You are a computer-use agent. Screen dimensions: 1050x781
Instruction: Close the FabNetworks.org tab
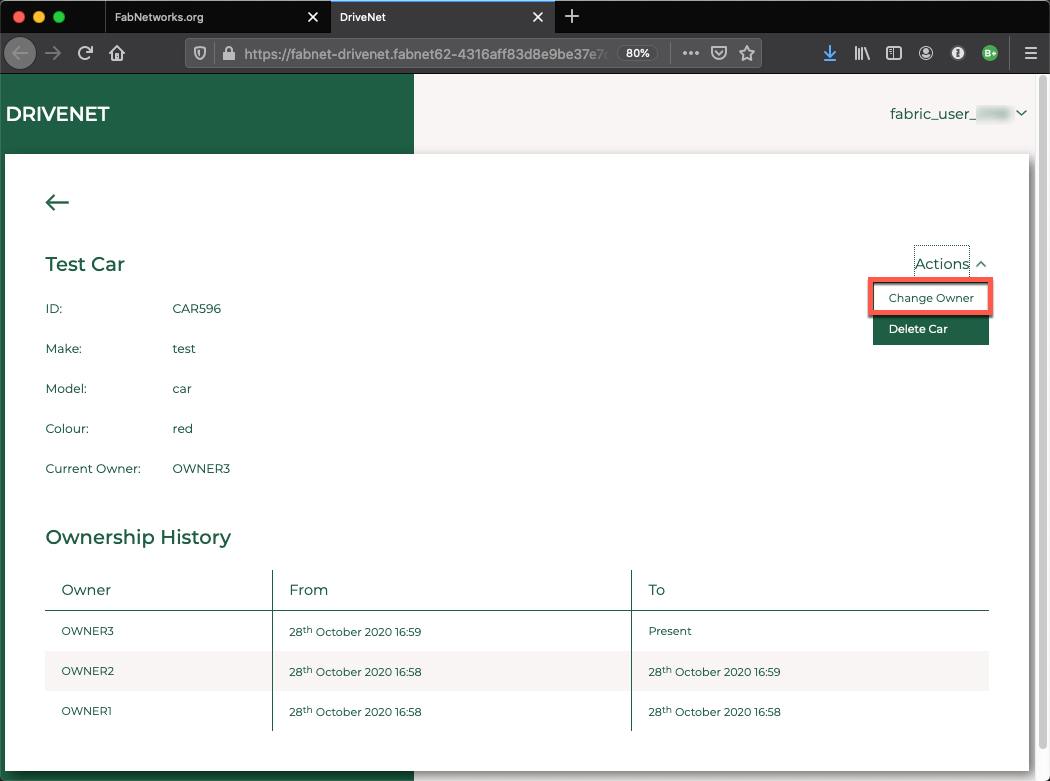[x=313, y=17]
